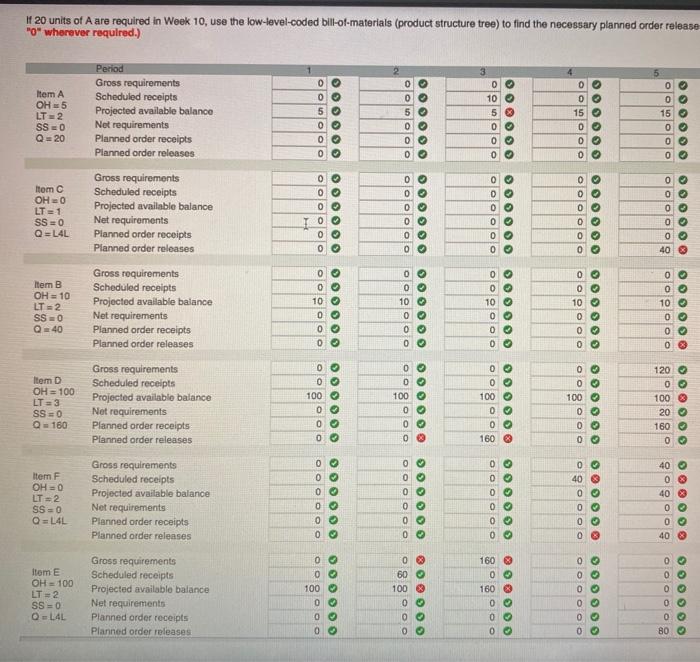This screenshot has height=662, width=700.
Task: Click red X beside Item E gross requirements period 3
Action: 508,560
